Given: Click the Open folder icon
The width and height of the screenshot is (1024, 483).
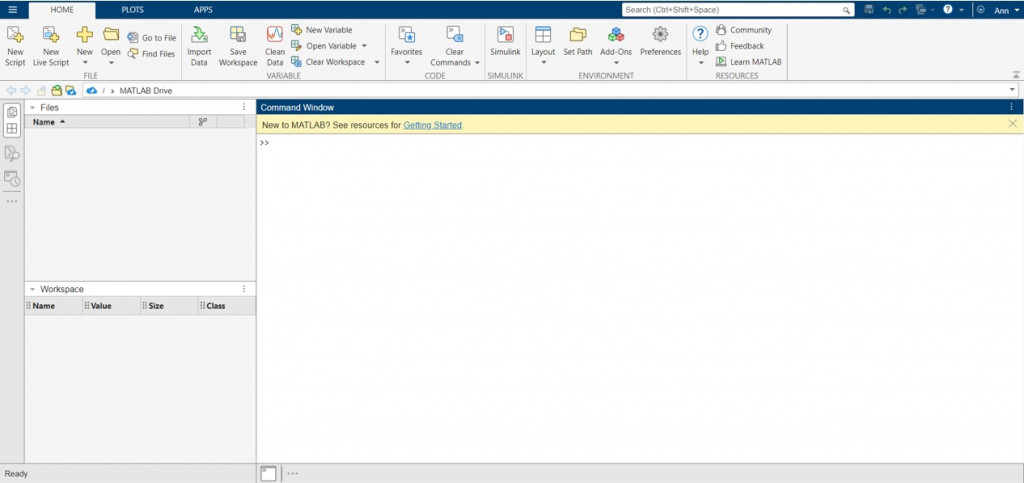Looking at the screenshot, I should pyautogui.click(x=111, y=34).
